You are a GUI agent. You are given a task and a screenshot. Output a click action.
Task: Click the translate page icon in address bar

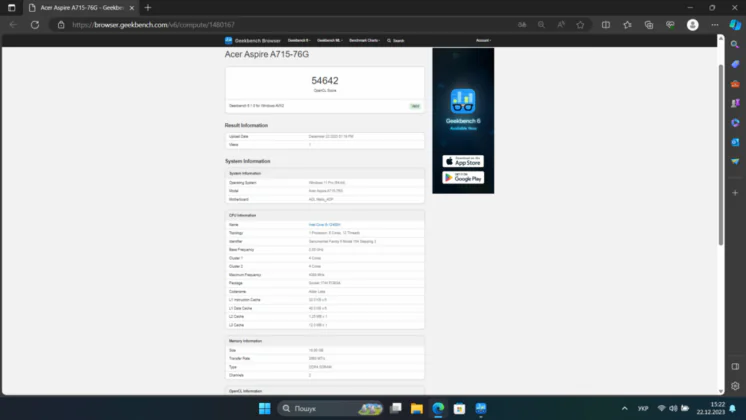[522, 25]
